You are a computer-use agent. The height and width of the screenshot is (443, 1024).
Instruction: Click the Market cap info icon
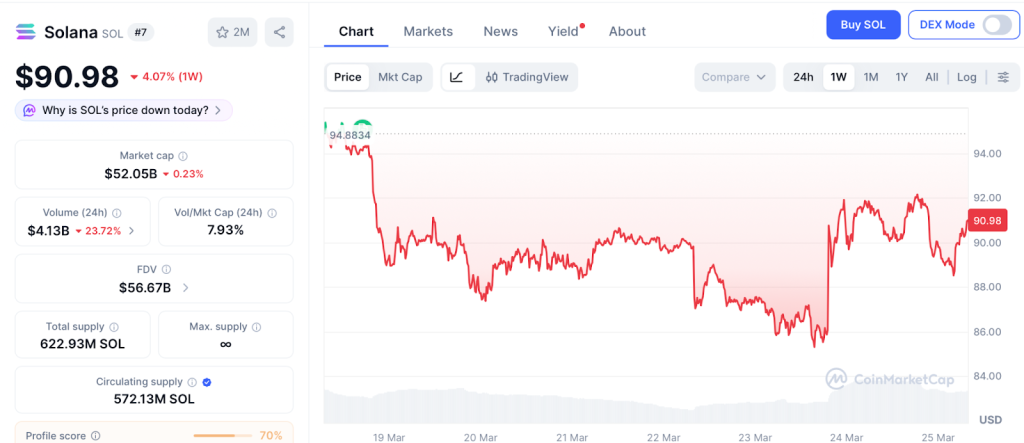click(182, 156)
